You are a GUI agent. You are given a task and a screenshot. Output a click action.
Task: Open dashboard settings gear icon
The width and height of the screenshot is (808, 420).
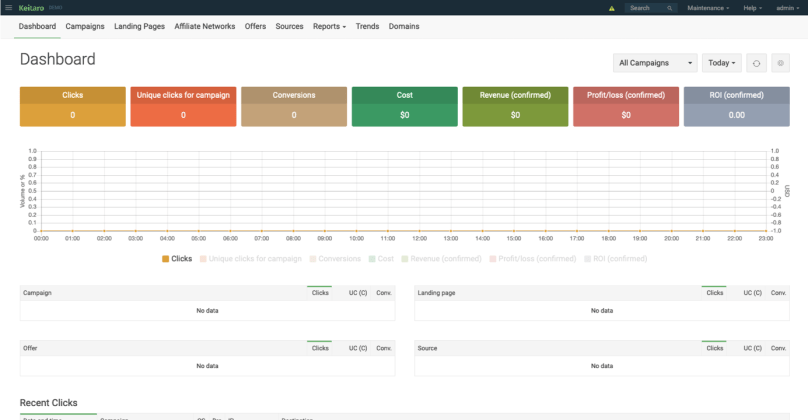click(x=781, y=63)
